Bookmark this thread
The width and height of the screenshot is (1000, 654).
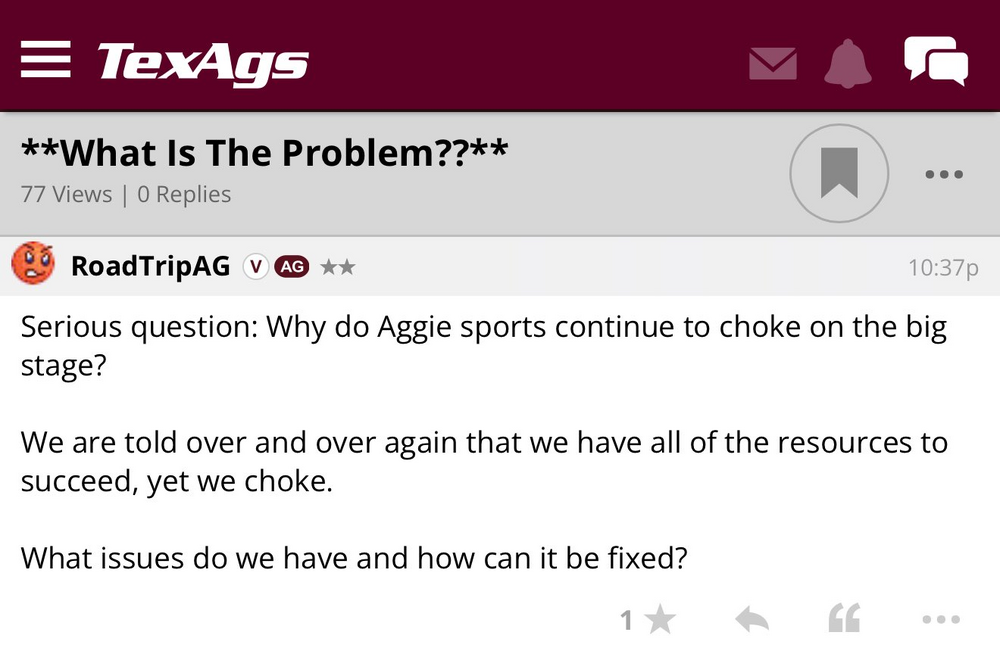[839, 174]
